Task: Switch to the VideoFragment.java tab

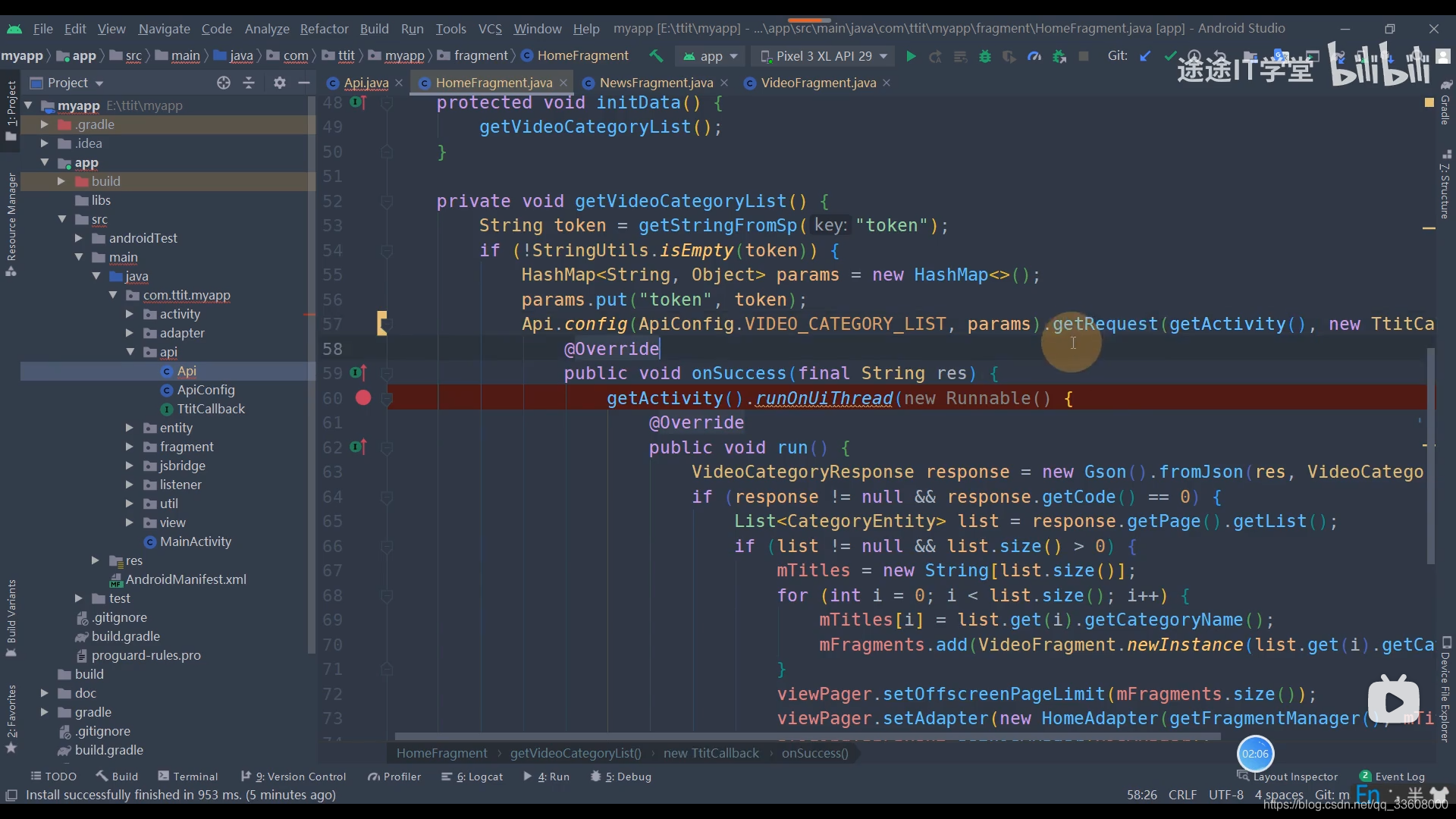Action: coord(818,83)
